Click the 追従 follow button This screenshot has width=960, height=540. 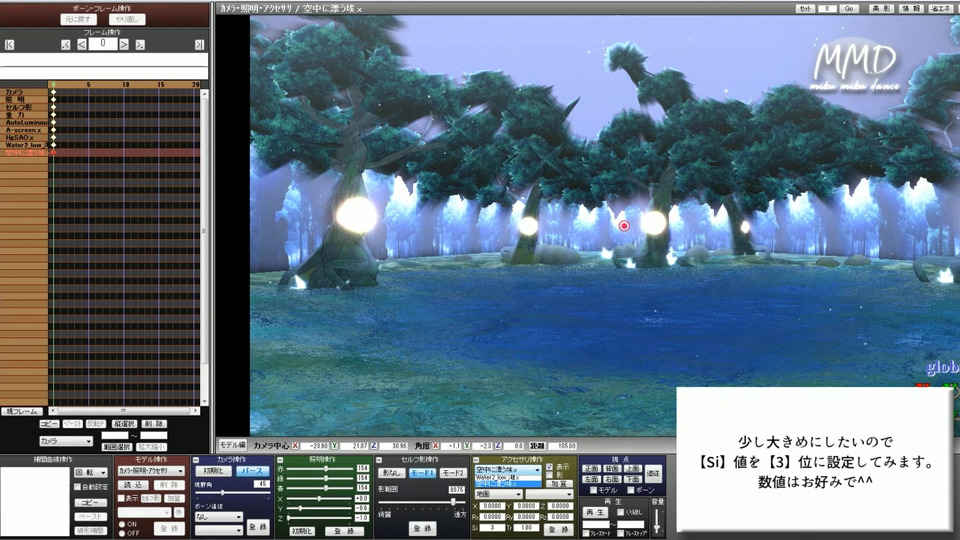coord(653,473)
